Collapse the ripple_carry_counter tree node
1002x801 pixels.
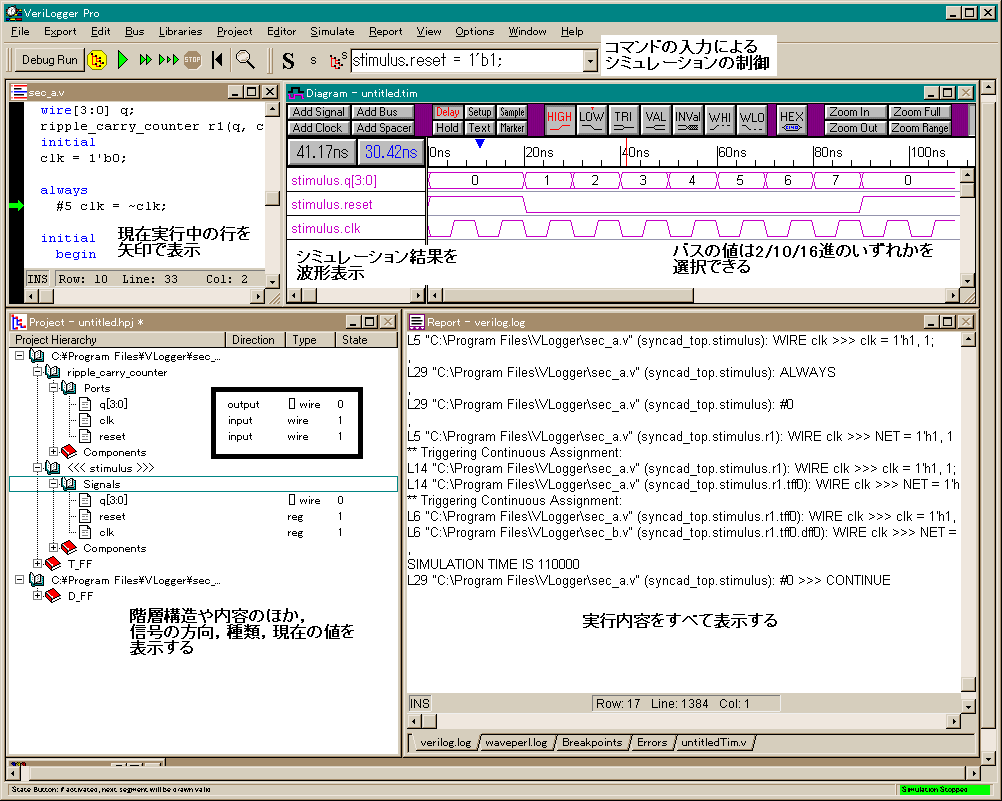(x=38, y=372)
